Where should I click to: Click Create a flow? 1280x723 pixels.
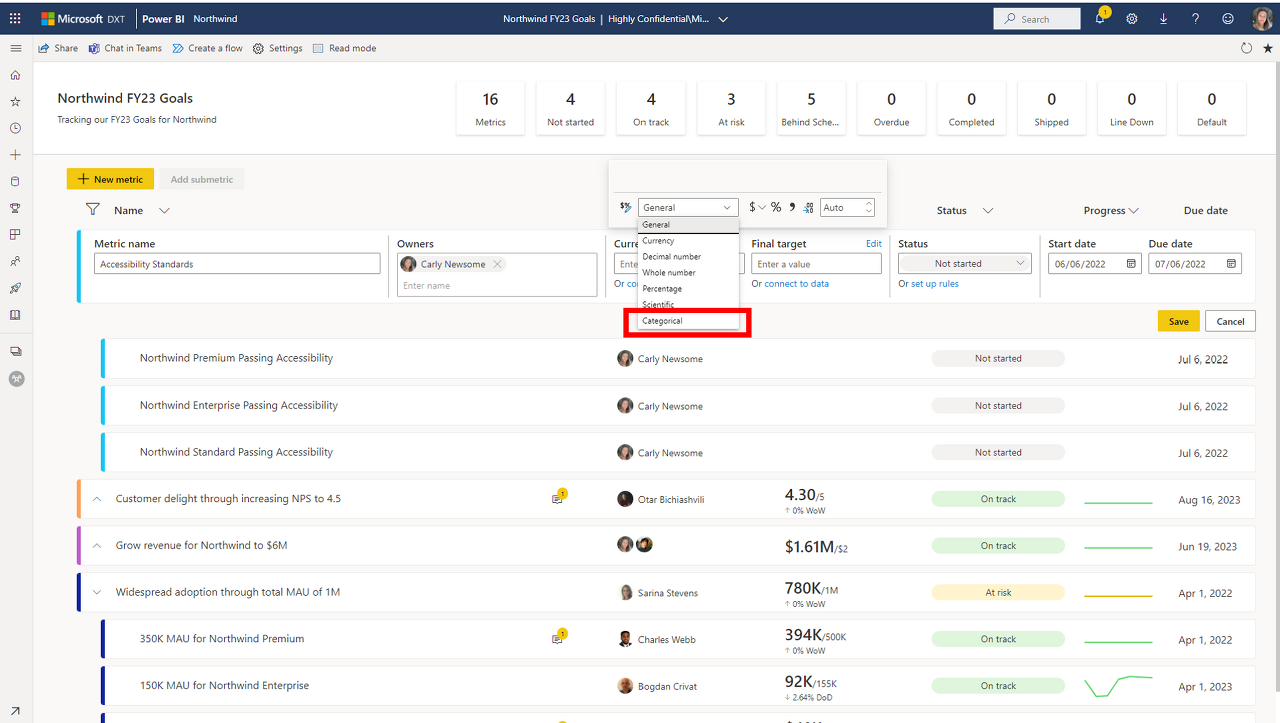pos(207,48)
